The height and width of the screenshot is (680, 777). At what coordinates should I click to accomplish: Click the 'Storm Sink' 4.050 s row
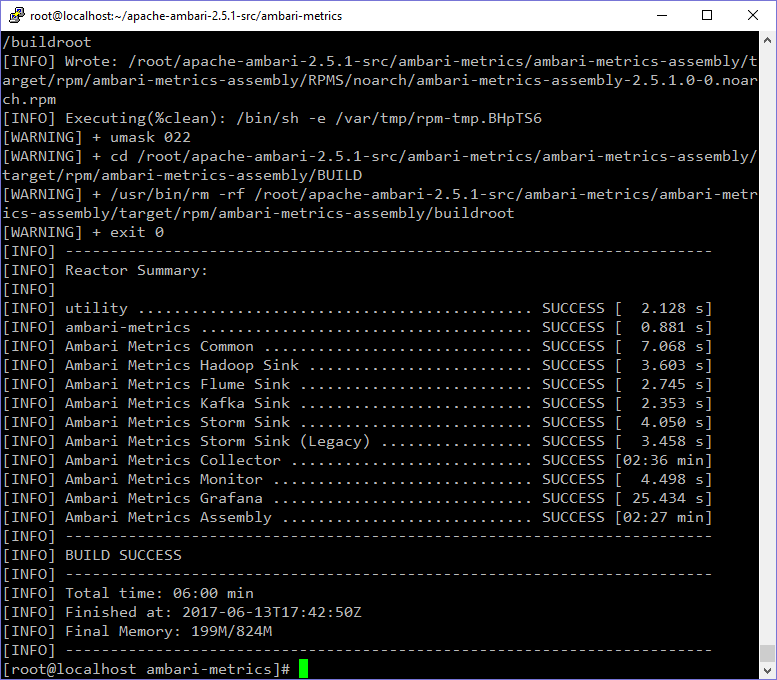coord(357,422)
